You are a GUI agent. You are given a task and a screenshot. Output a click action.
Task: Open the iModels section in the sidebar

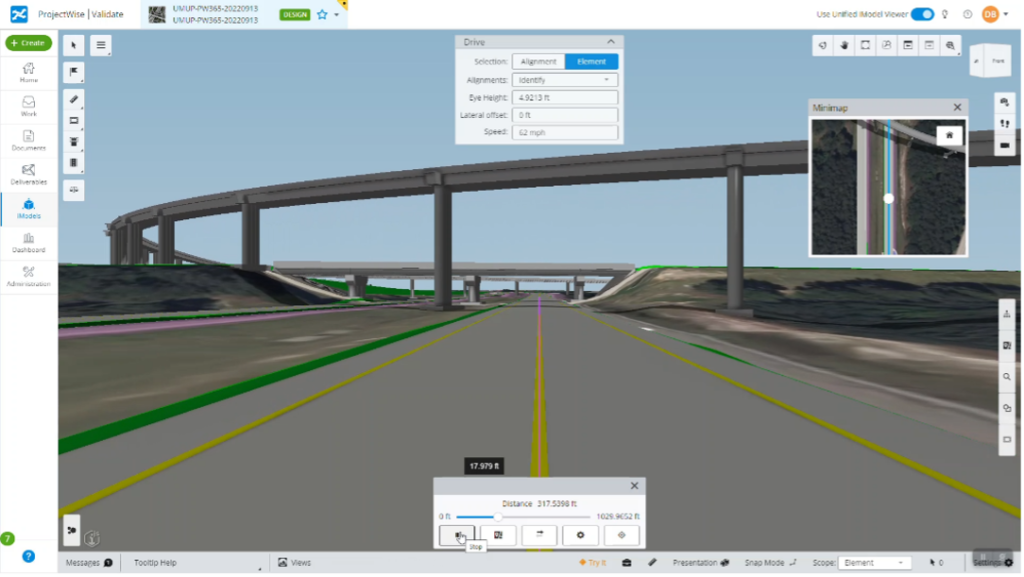click(x=29, y=208)
